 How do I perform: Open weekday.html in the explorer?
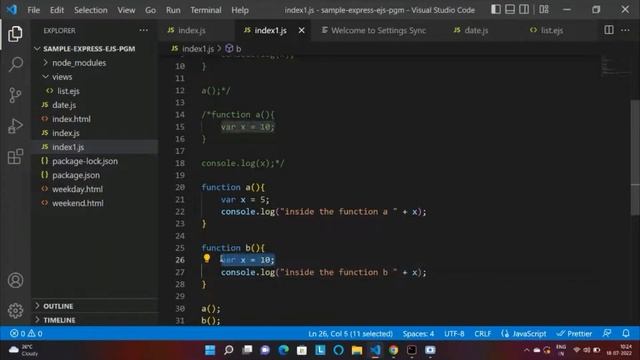click(x=94, y=189)
